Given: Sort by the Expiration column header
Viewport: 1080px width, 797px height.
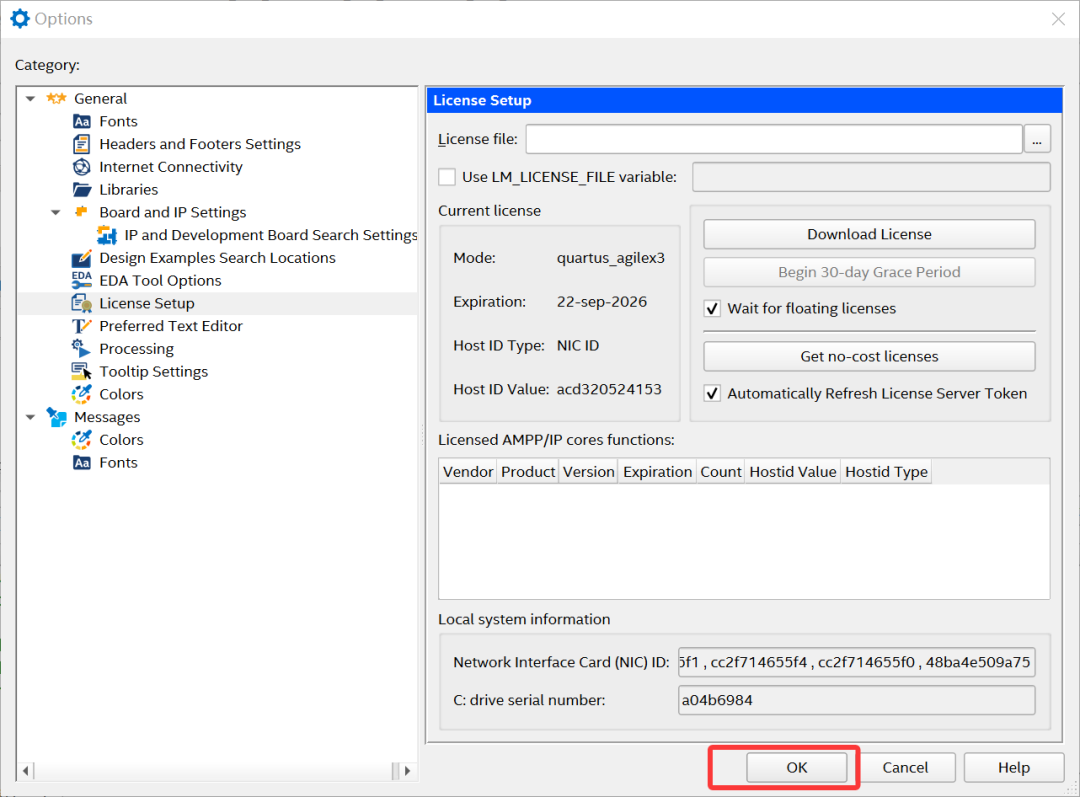Looking at the screenshot, I should [x=657, y=472].
